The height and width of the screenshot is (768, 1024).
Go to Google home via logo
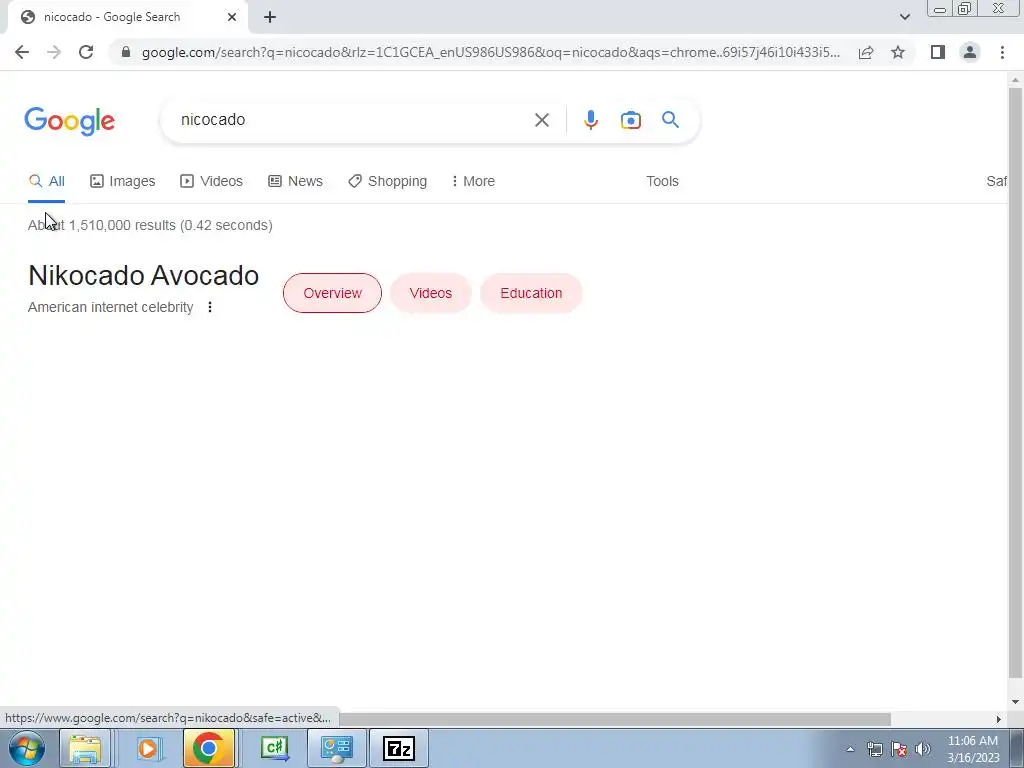click(x=70, y=121)
